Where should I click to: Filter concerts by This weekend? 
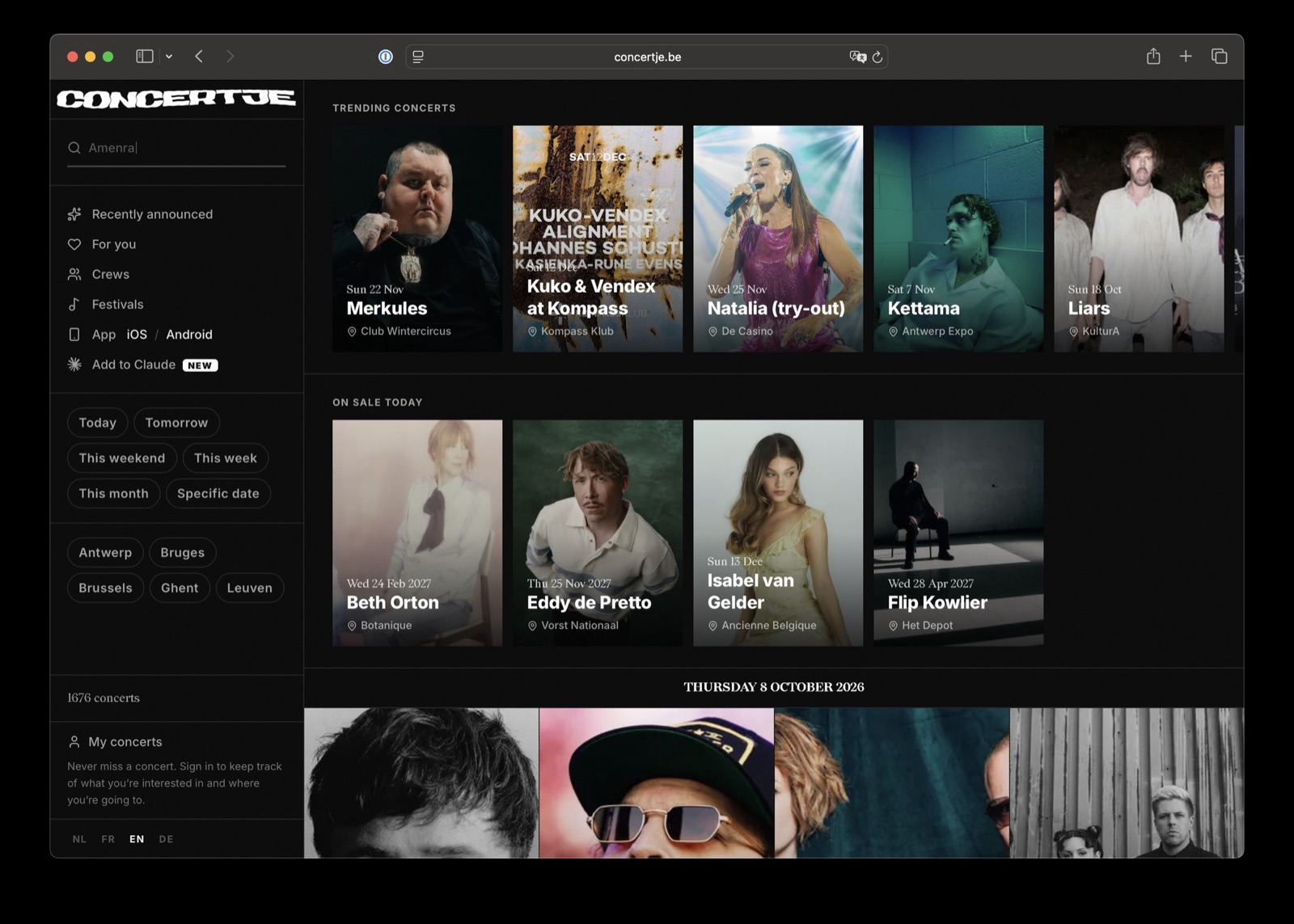(122, 458)
